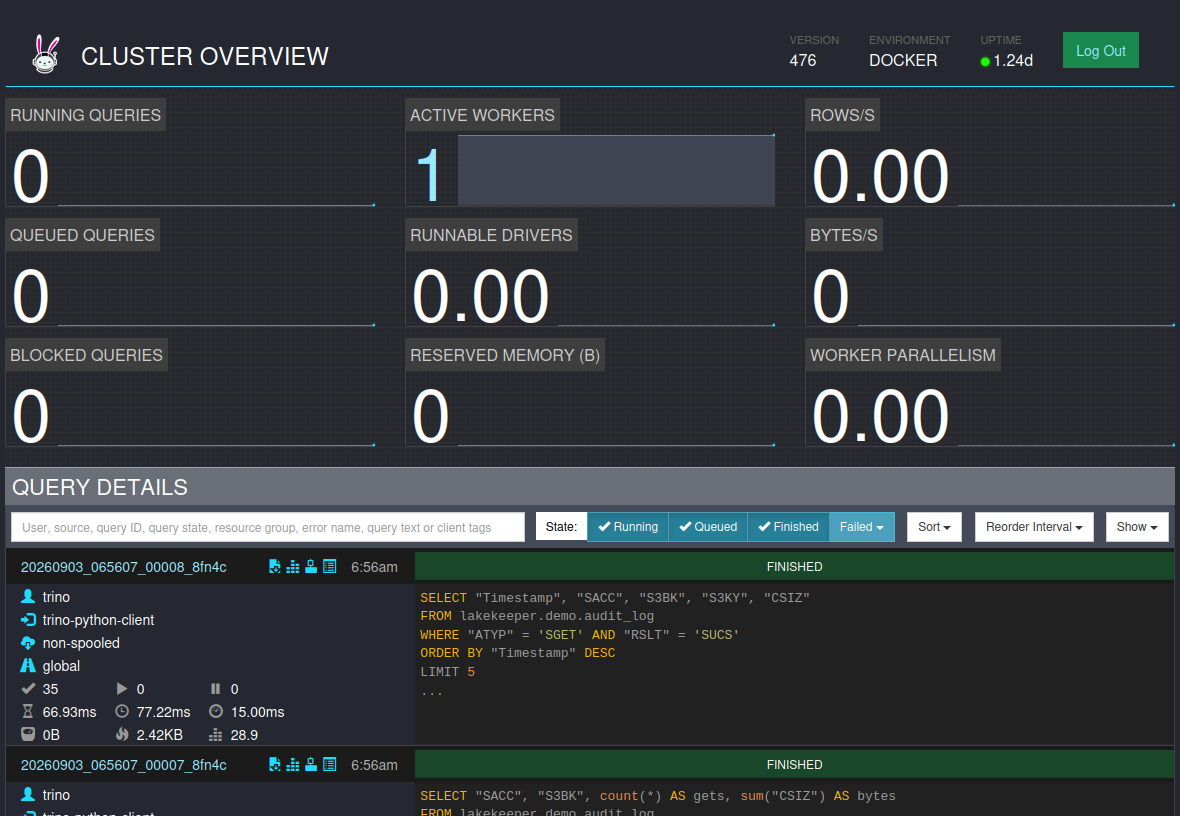
Task: Click the road icon beside global
Action: pyautogui.click(x=28, y=665)
